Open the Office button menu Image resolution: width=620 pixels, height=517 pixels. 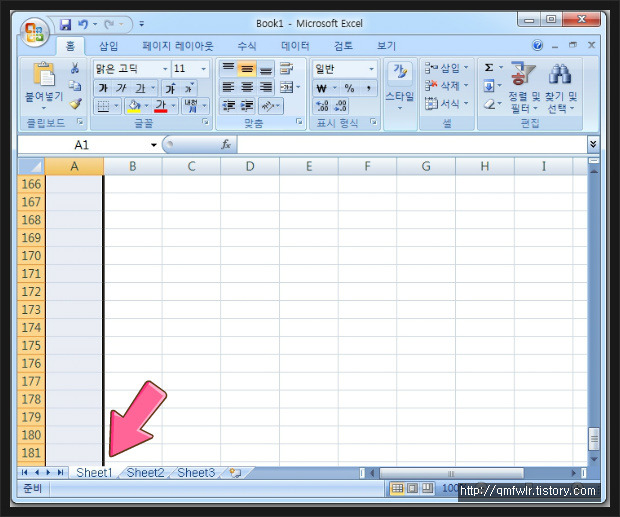click(x=35, y=33)
